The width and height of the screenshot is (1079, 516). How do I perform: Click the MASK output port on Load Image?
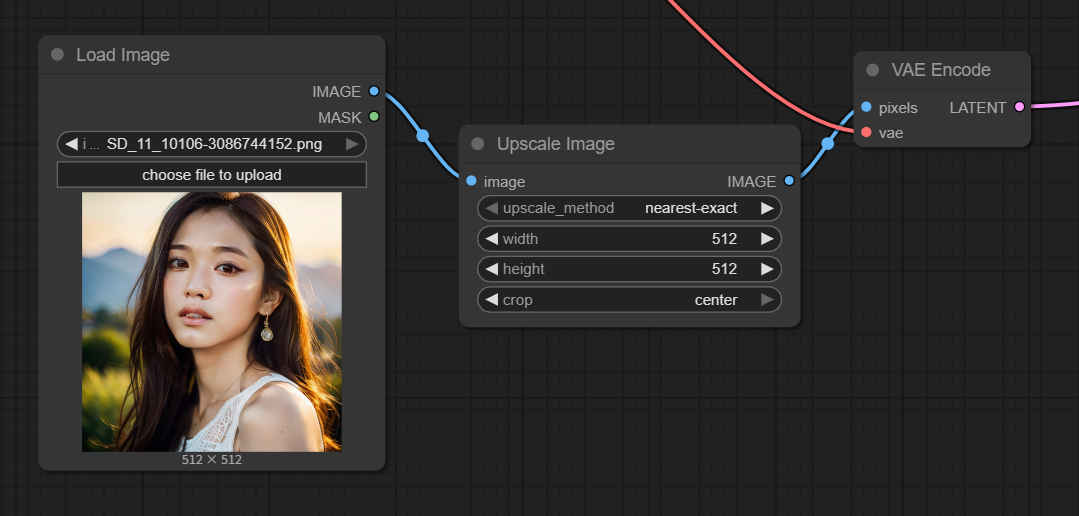point(374,117)
